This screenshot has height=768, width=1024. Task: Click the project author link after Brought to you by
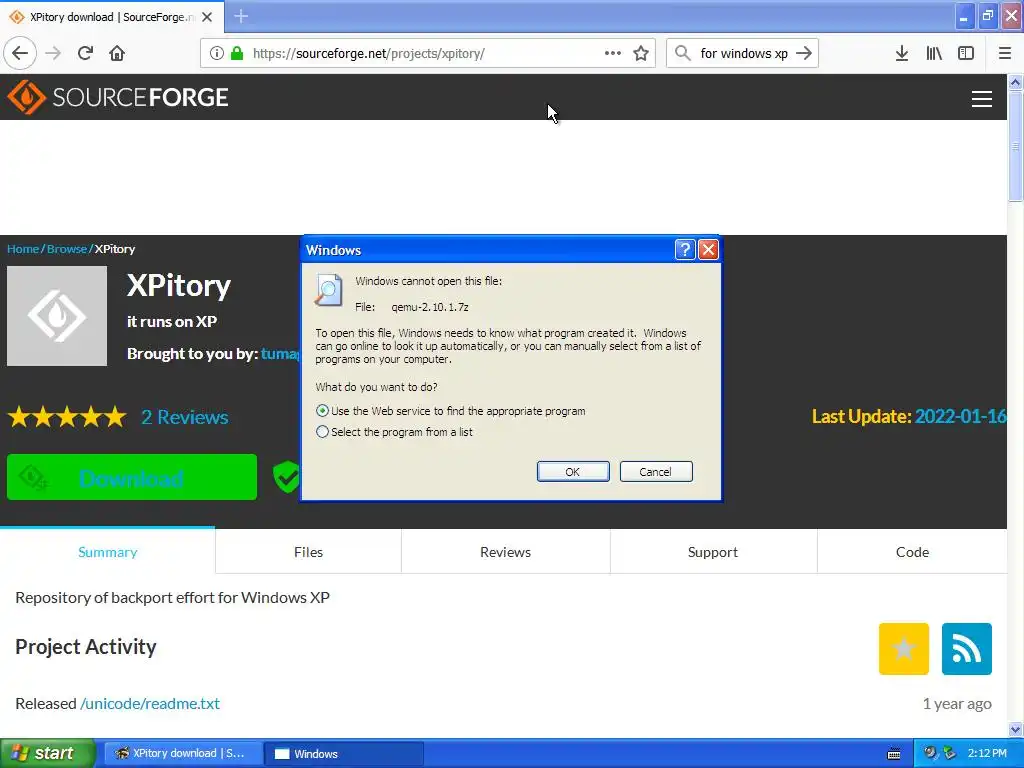(280, 353)
